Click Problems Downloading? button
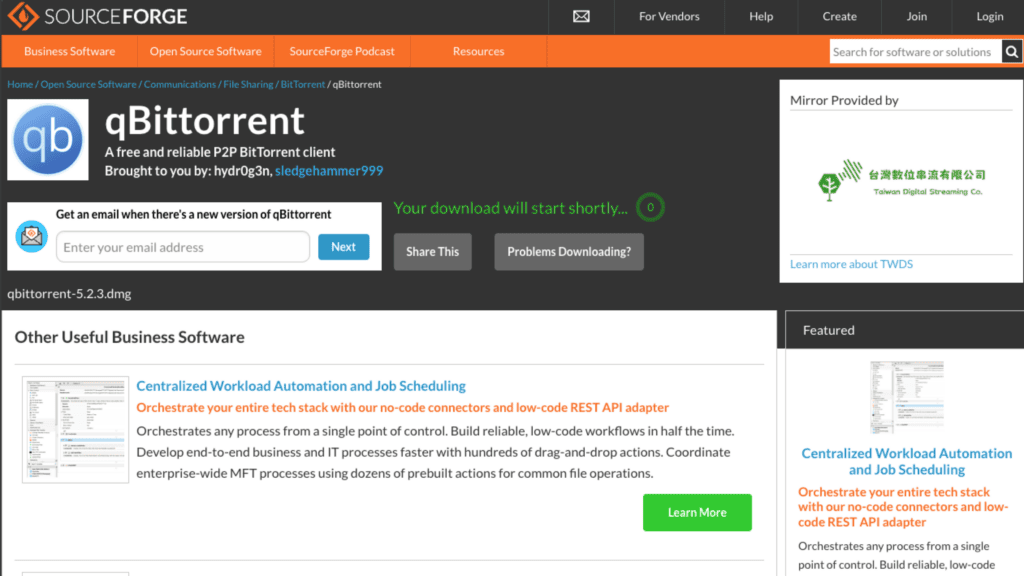 [x=569, y=251]
